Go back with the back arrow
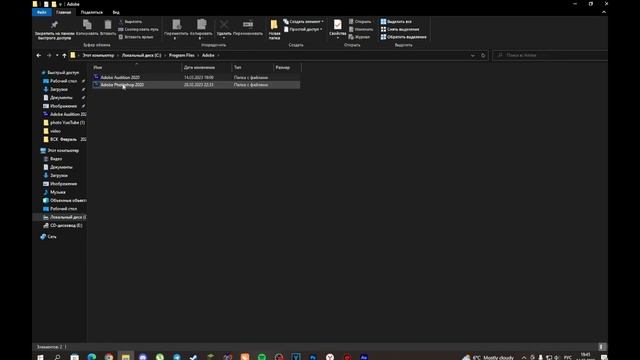Viewport: 640px width, 360px height. pos(39,56)
